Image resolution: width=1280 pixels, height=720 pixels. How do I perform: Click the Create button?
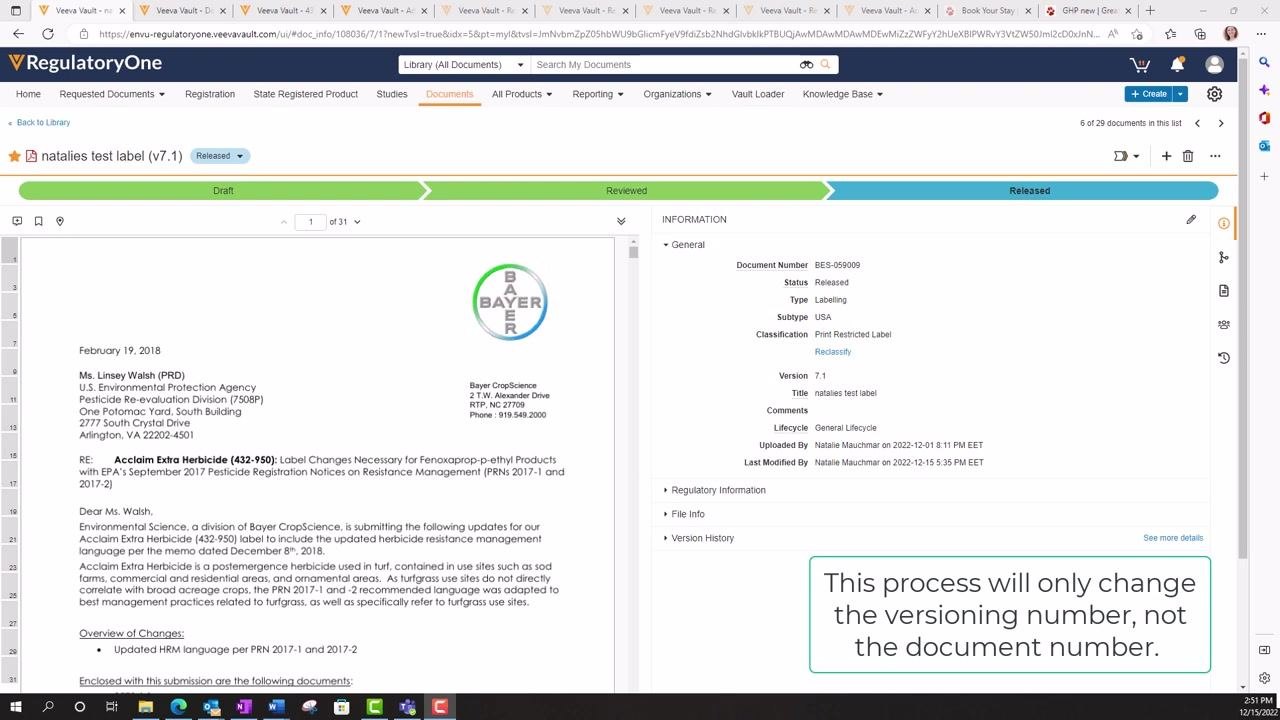tap(1149, 94)
